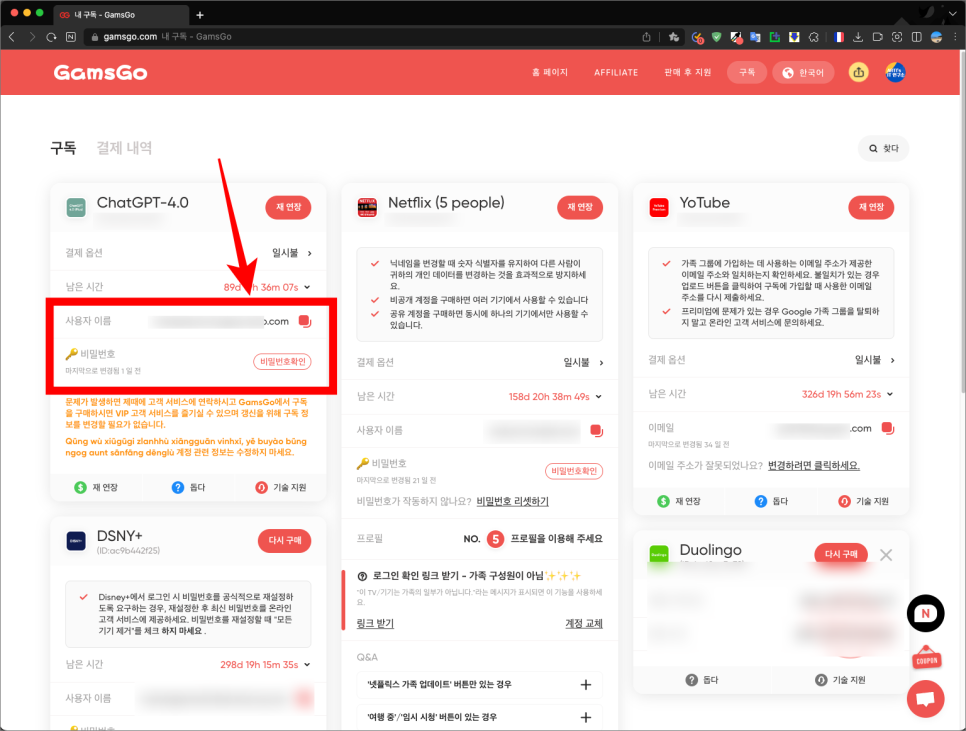Expand ChatGPT remaining time dropdown
The width and height of the screenshot is (966, 731).
coord(307,287)
